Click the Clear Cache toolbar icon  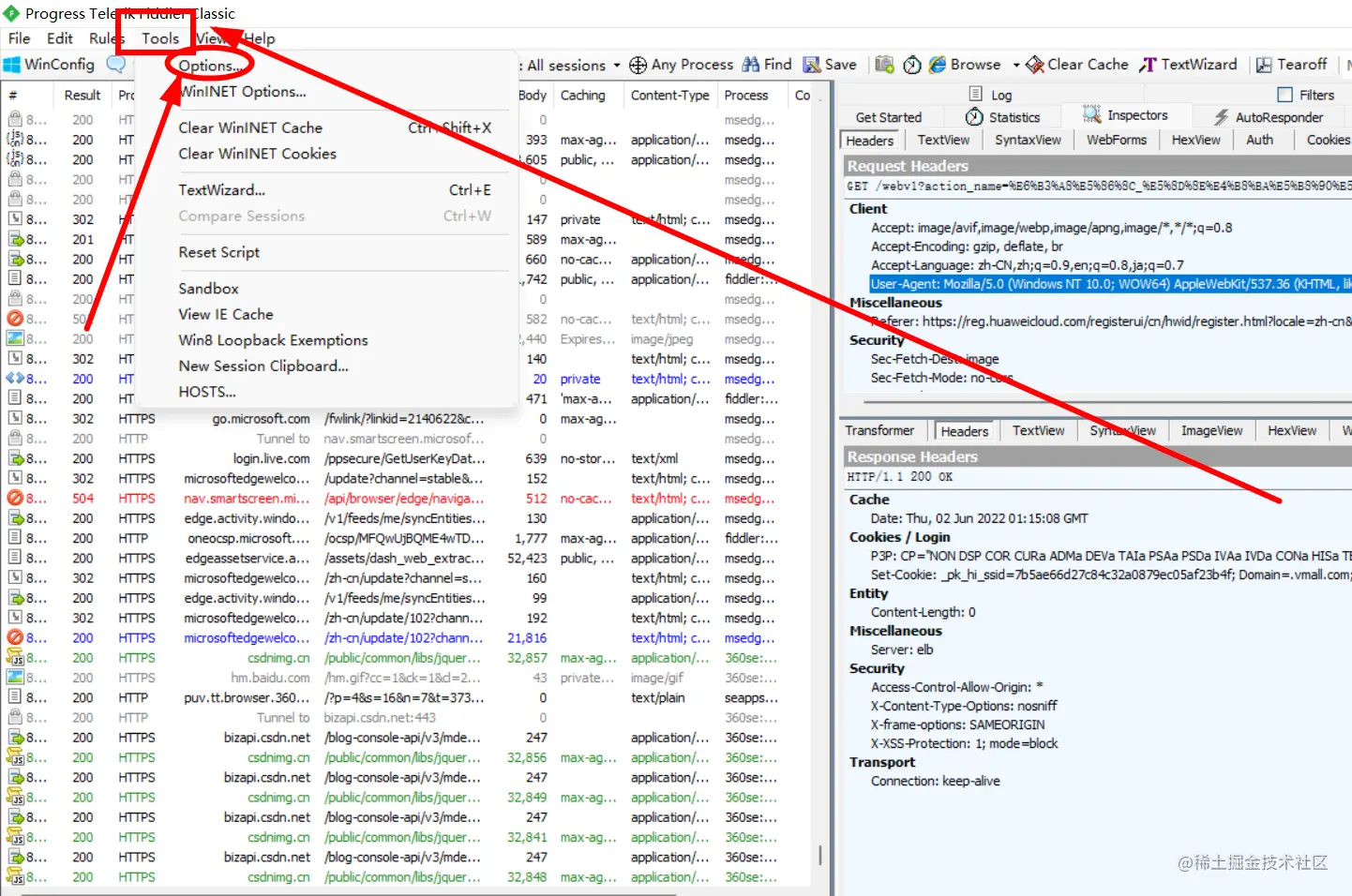coord(1035,65)
